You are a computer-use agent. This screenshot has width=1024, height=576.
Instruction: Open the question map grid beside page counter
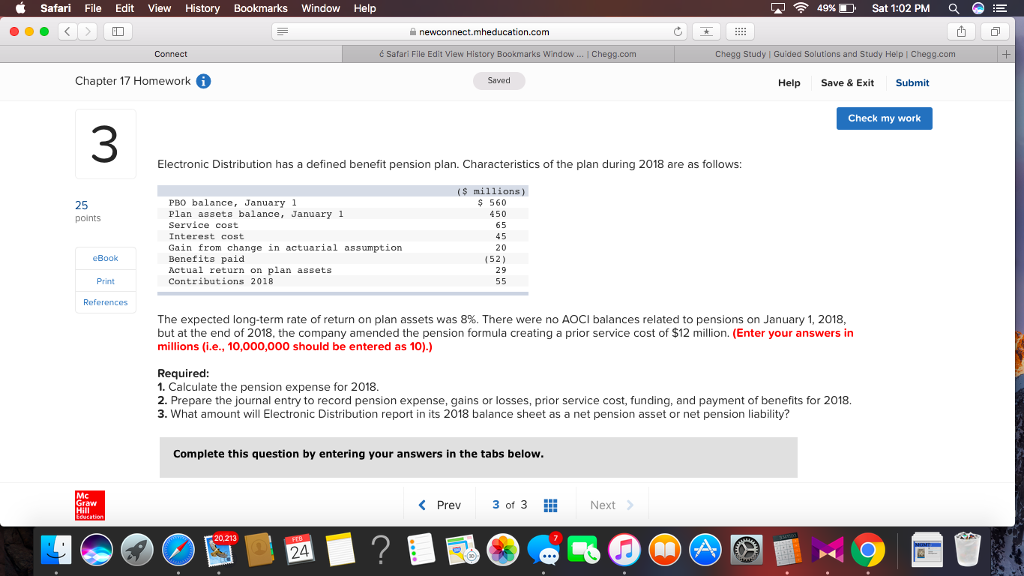(x=550, y=505)
